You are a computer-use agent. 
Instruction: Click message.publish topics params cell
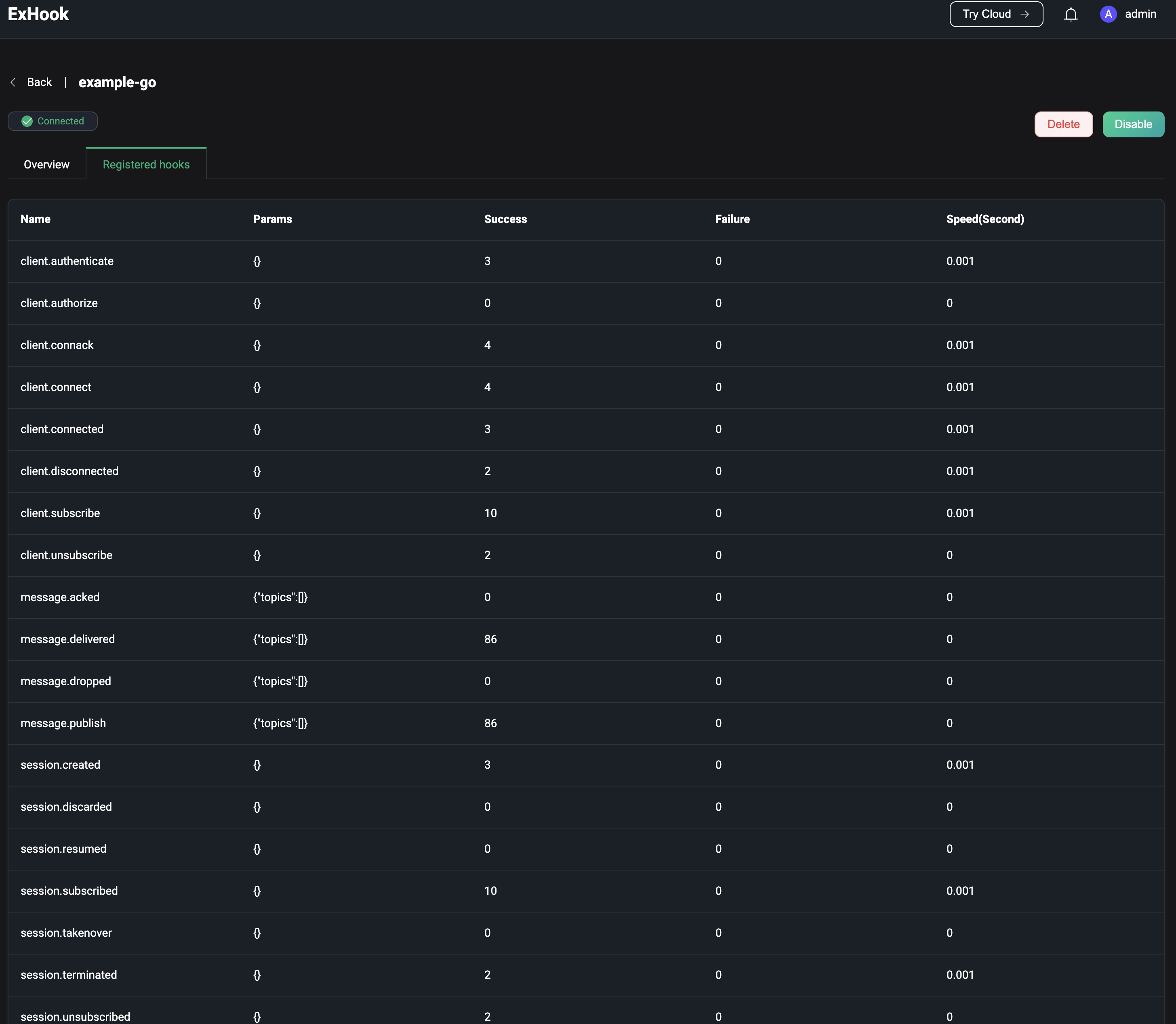click(280, 723)
